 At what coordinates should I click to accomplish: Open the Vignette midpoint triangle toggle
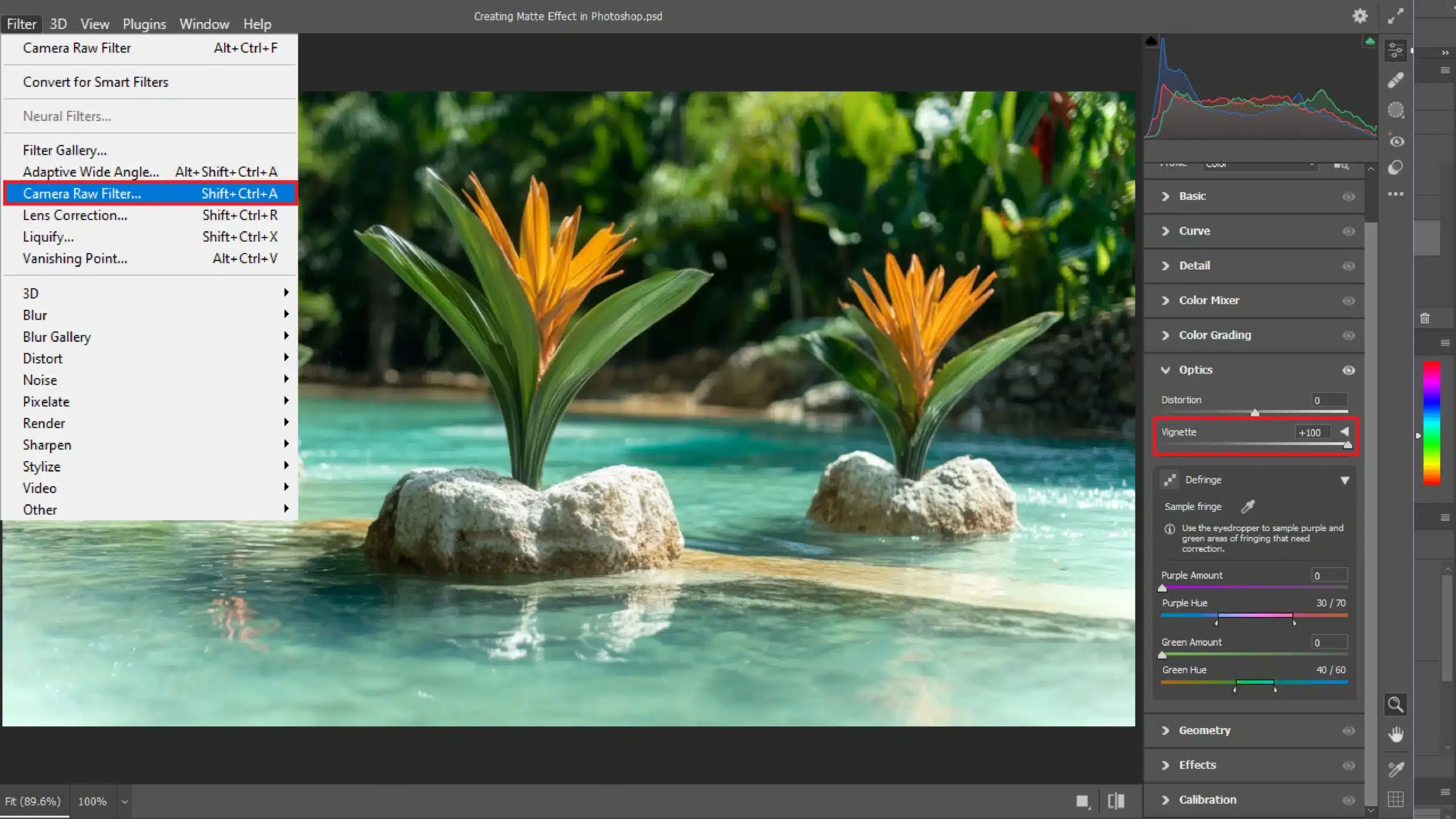[x=1345, y=431]
